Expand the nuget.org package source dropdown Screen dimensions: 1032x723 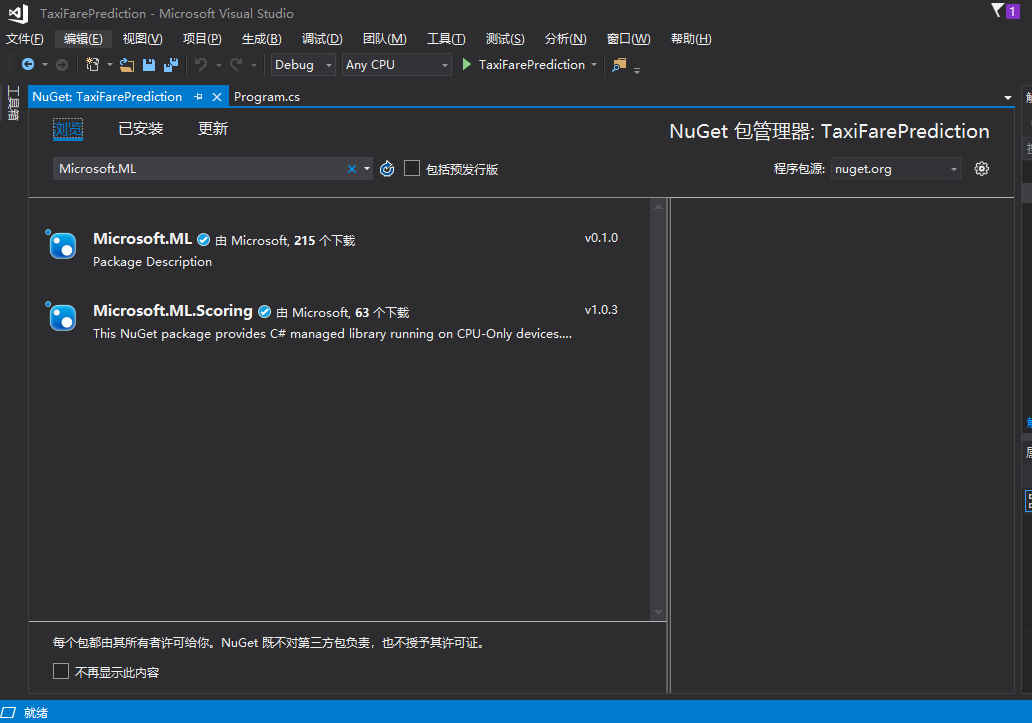click(895, 169)
